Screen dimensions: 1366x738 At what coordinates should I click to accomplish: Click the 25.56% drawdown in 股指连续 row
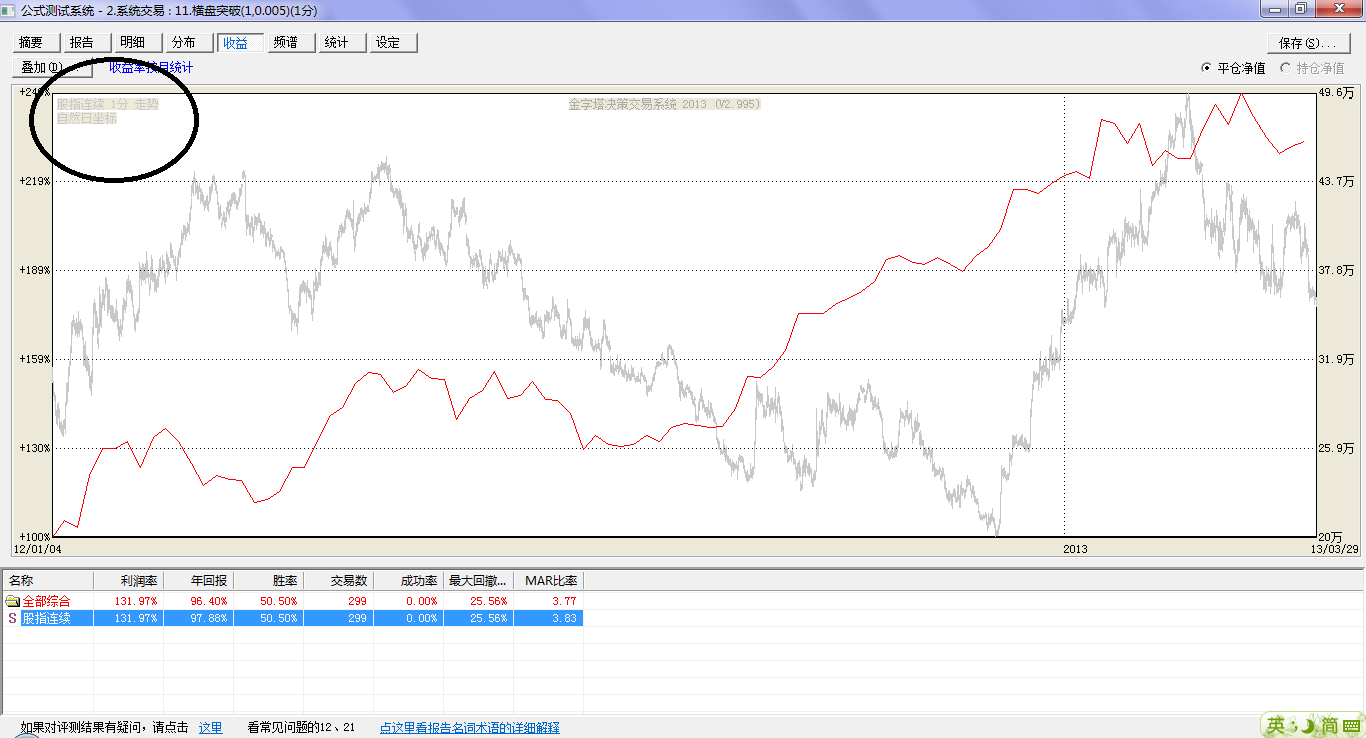pyautogui.click(x=488, y=618)
